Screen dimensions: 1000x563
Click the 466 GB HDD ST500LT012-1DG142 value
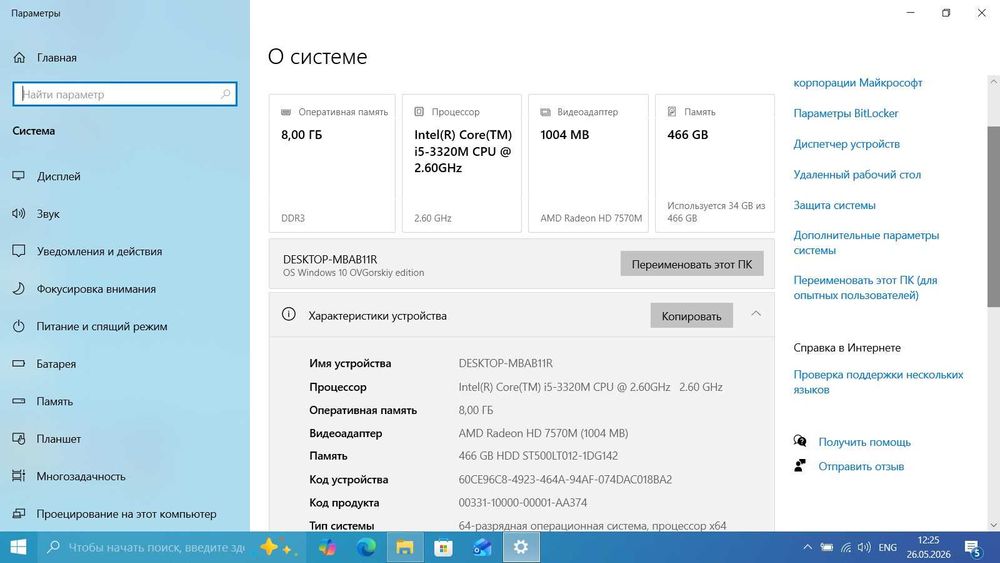(538, 455)
